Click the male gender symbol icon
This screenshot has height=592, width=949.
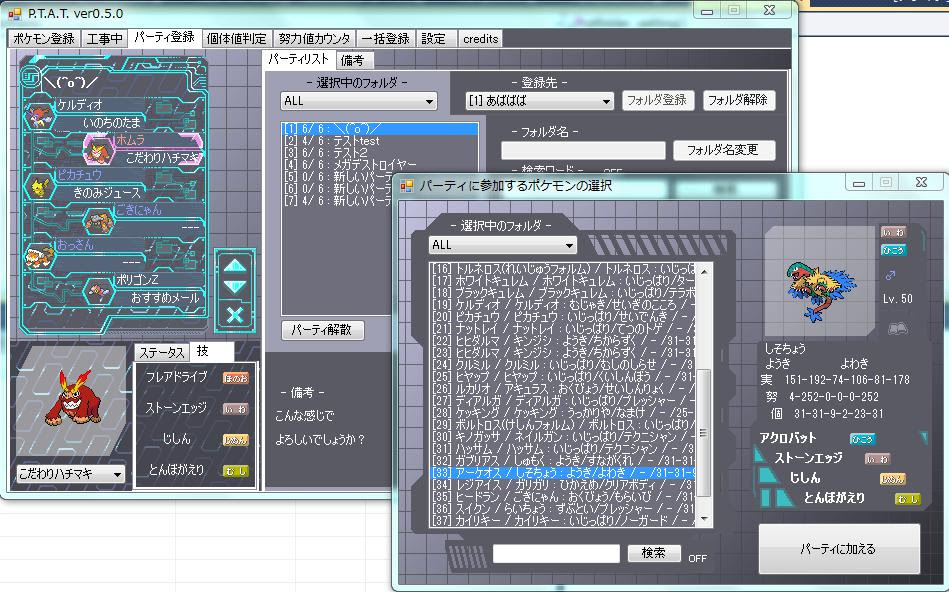[x=890, y=275]
